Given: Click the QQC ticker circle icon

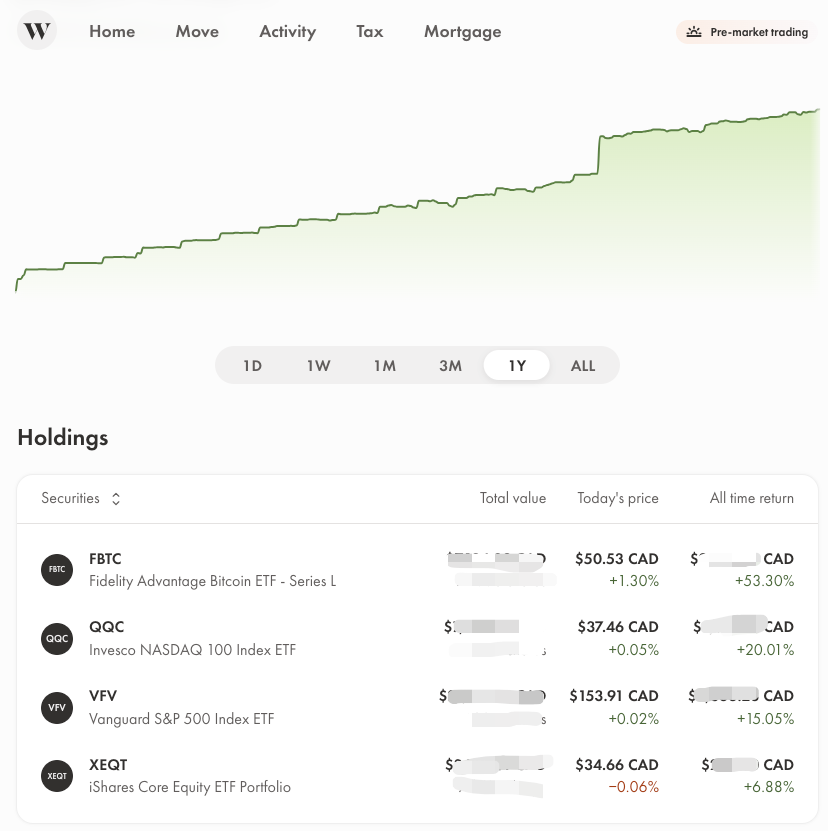Looking at the screenshot, I should [x=57, y=639].
